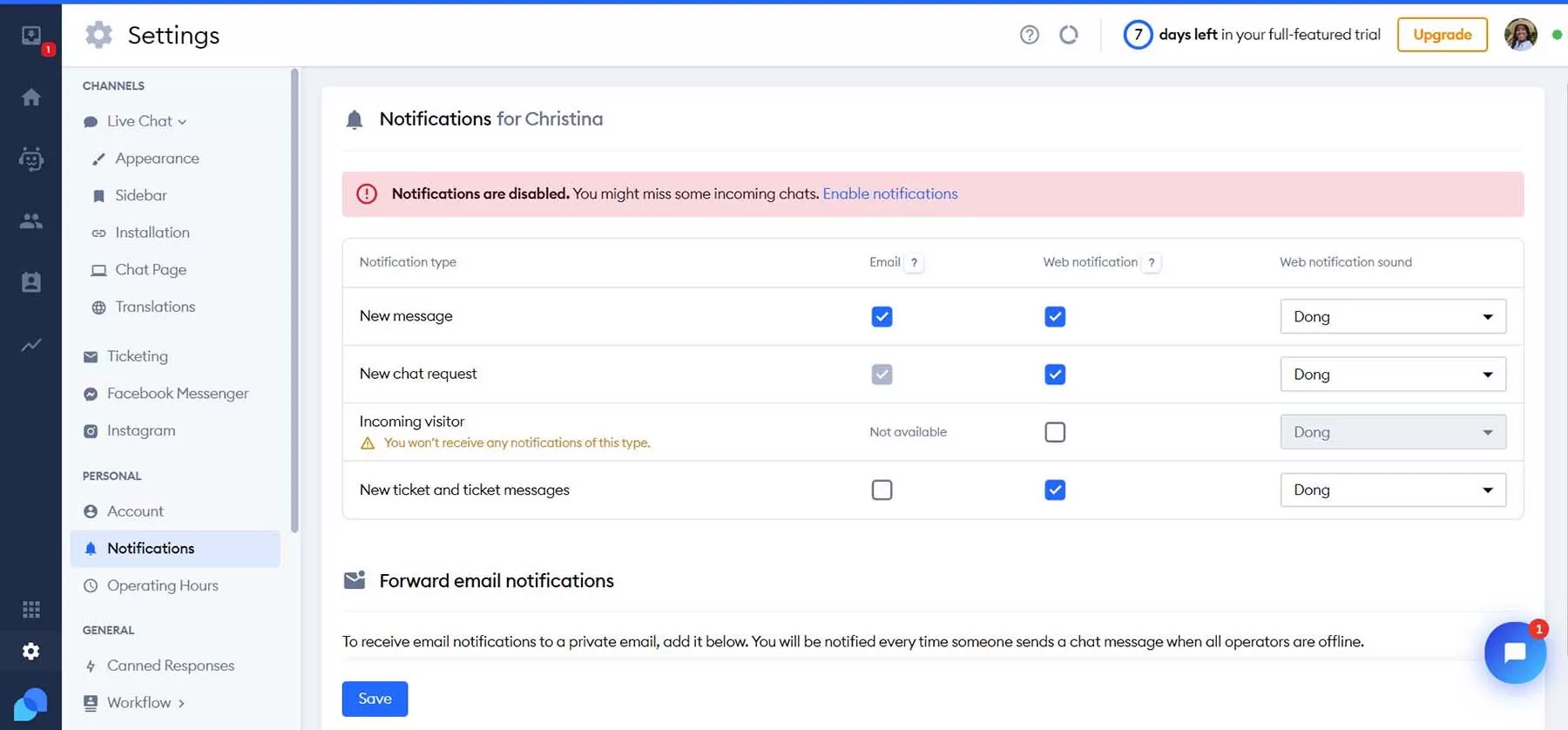Open the visitors people icon
The height and width of the screenshot is (730, 1568).
tap(31, 221)
